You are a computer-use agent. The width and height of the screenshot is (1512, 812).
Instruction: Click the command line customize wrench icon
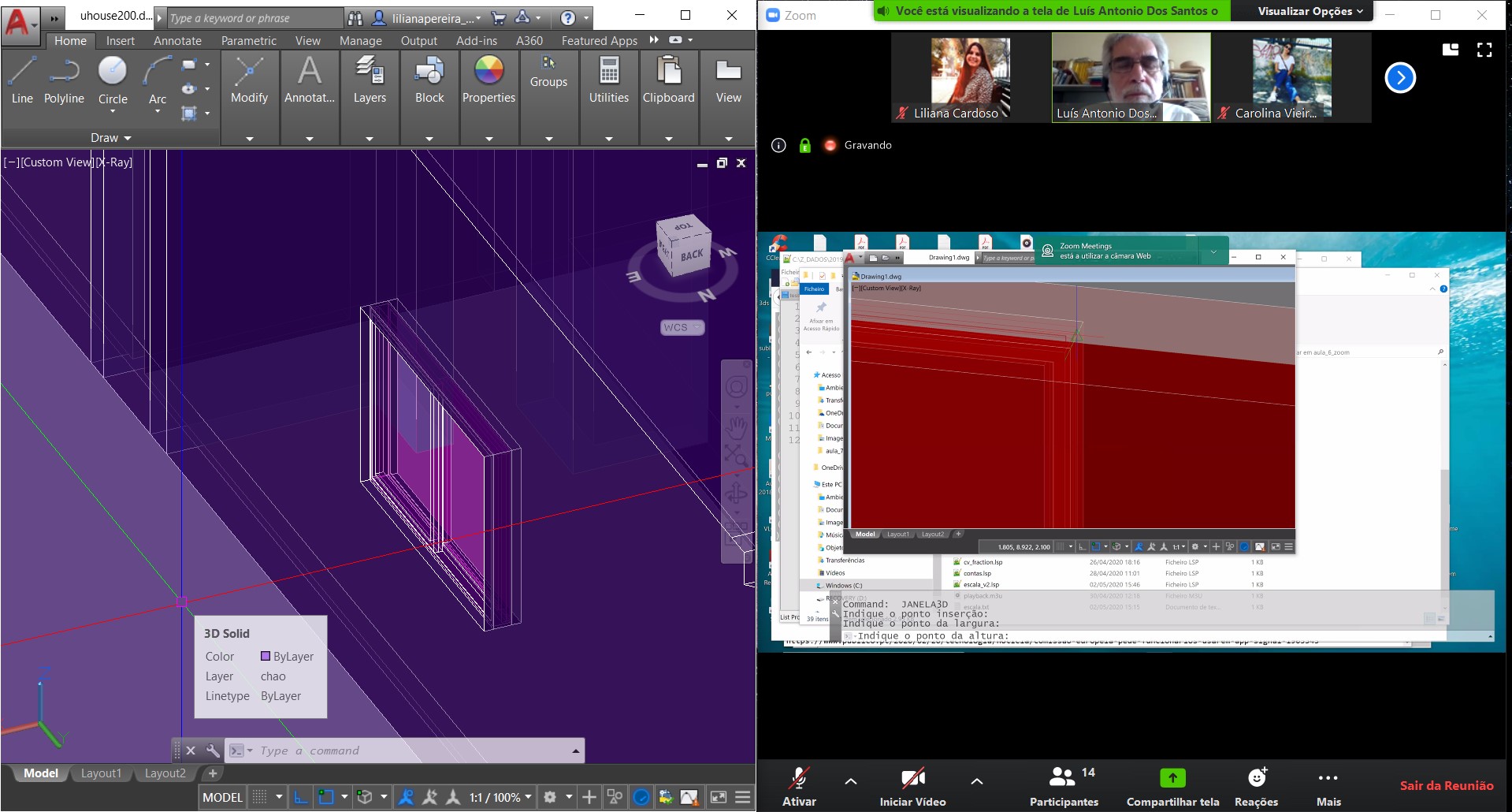click(x=212, y=751)
